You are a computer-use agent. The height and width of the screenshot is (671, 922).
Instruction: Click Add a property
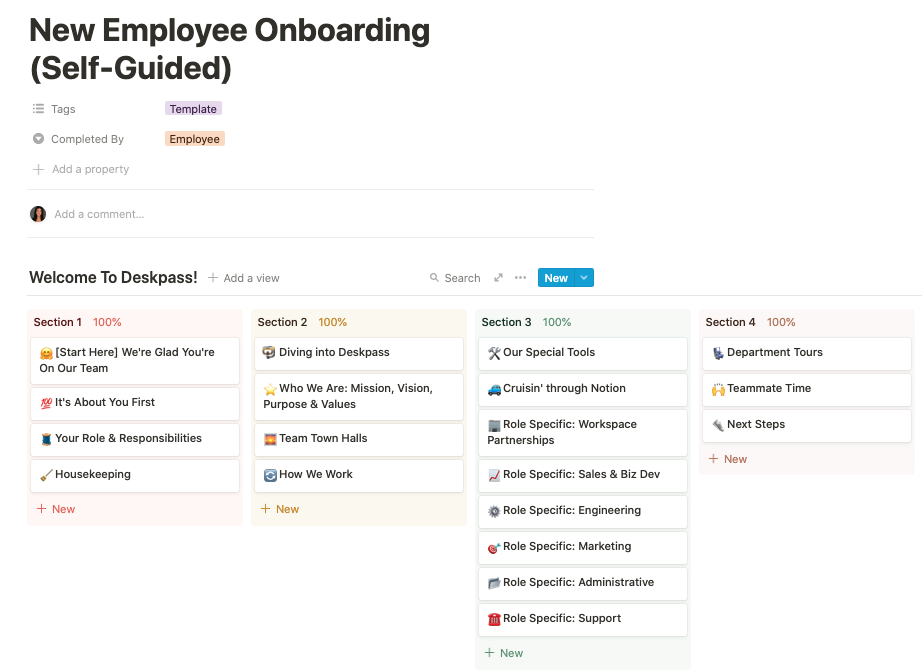(x=91, y=169)
